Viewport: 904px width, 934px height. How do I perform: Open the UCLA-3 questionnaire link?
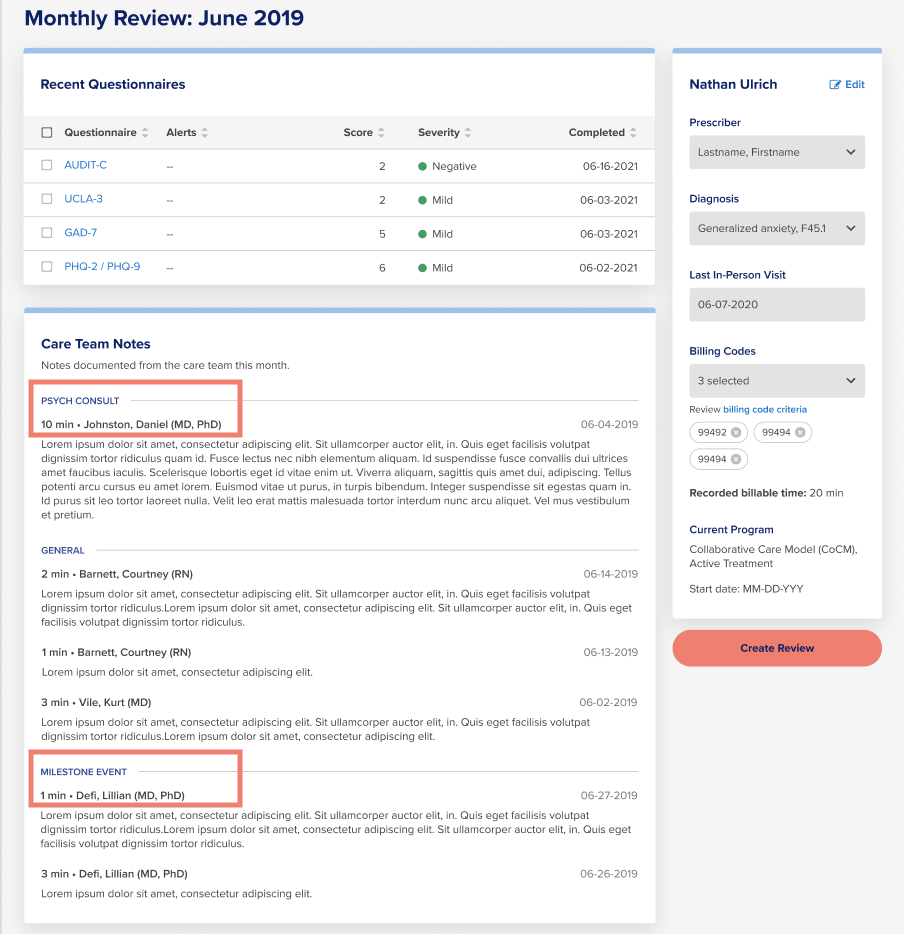click(x=83, y=199)
